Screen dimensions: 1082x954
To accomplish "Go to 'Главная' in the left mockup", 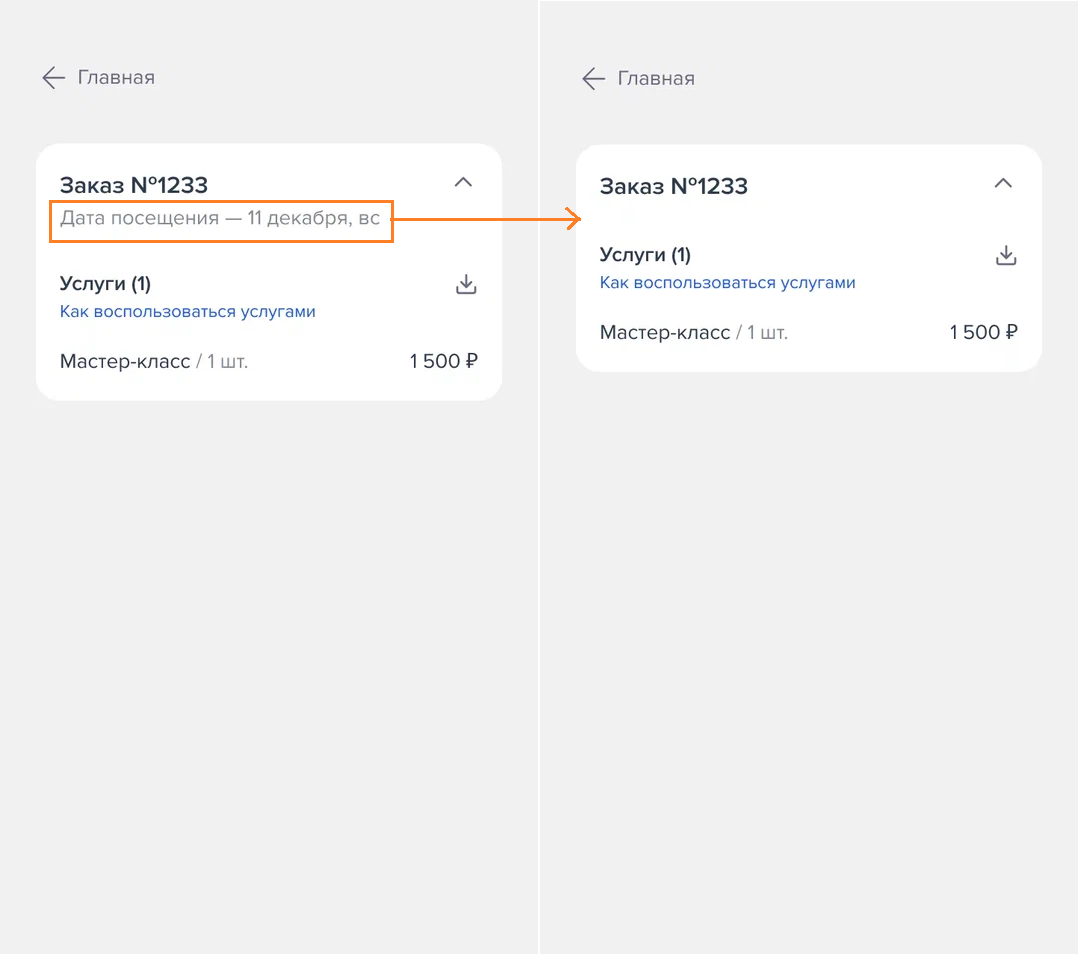I will [x=116, y=77].
